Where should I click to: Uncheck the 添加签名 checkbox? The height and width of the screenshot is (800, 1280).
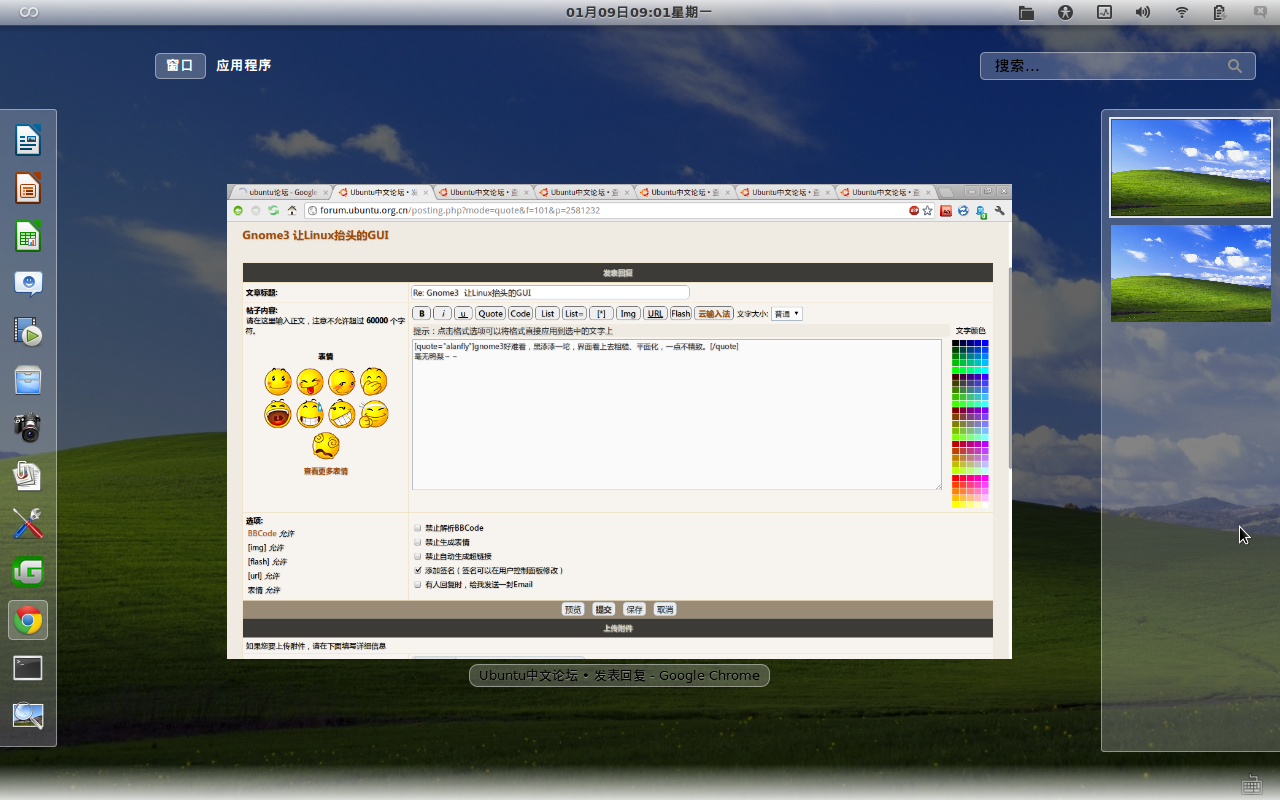coord(418,570)
